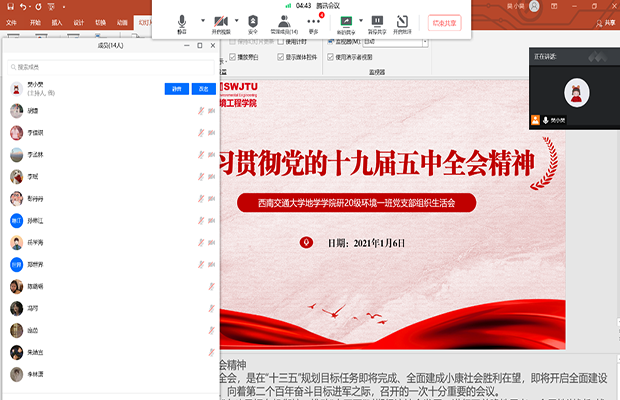Toggle 使用演示者视图 checkbox

(331, 57)
